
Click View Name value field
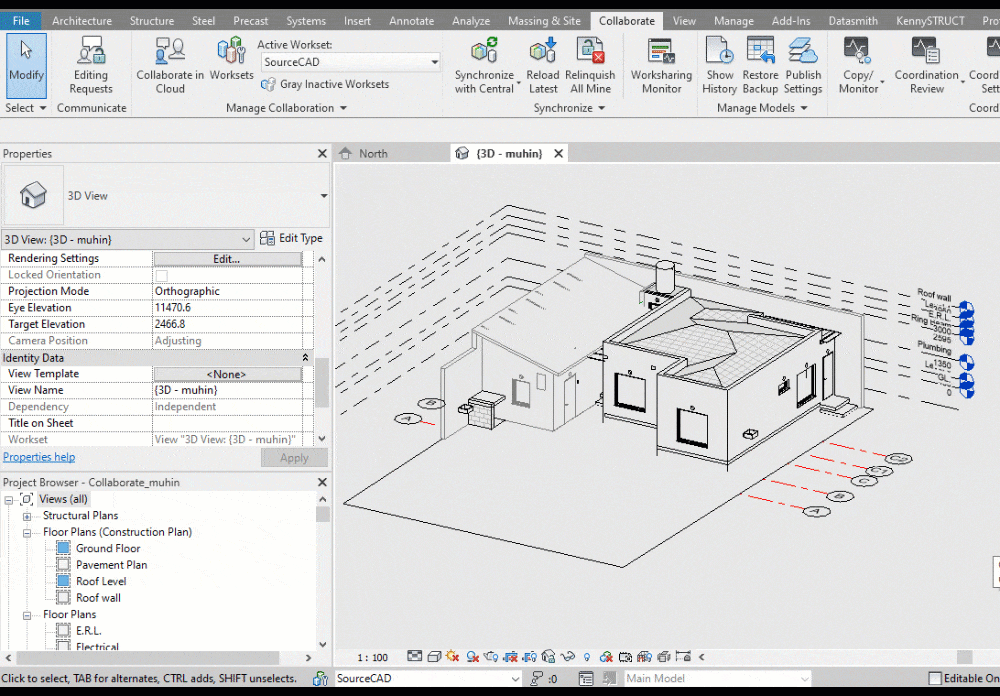point(227,390)
